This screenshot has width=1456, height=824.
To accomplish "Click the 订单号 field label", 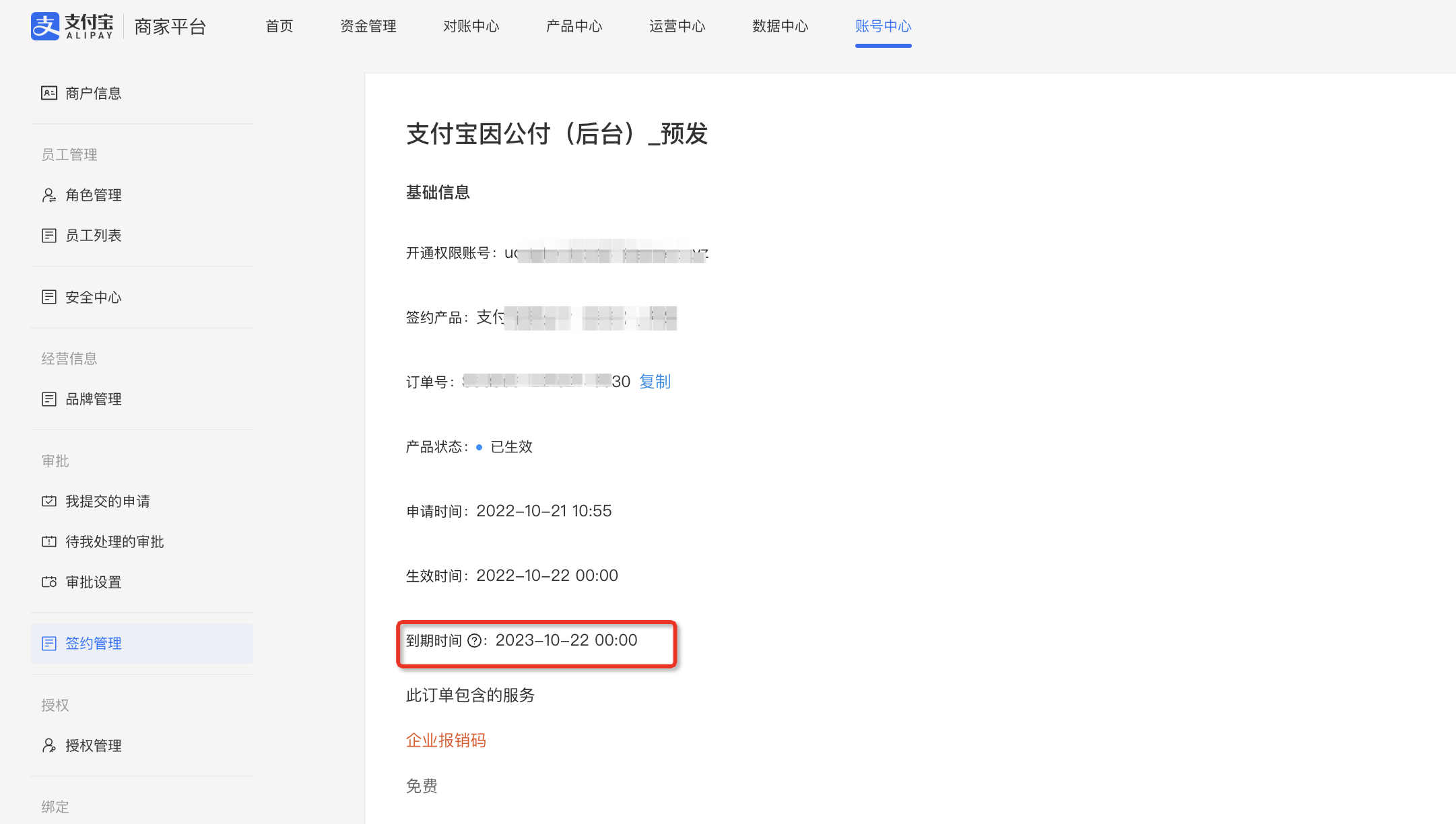I will pos(430,382).
